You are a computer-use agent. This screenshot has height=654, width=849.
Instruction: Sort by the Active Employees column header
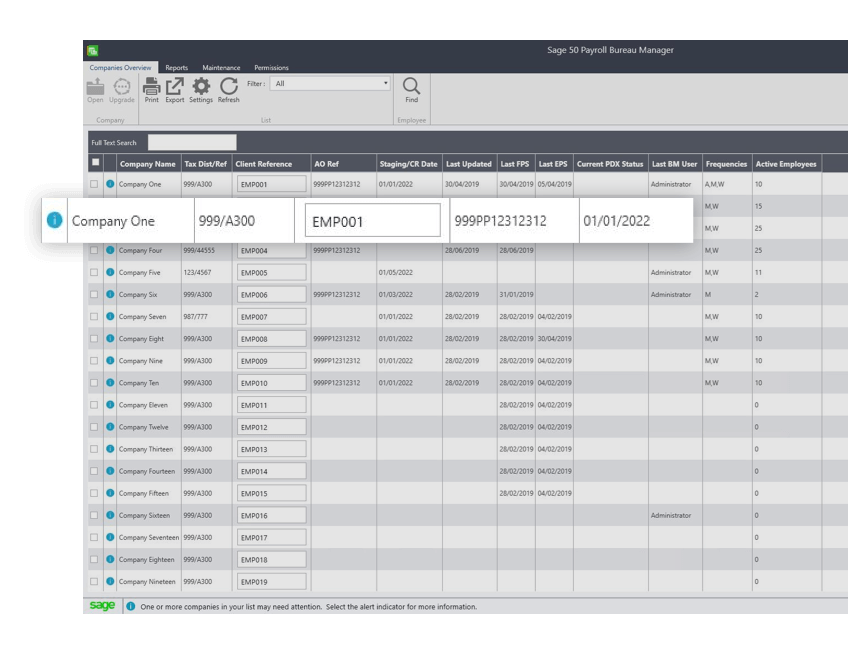(785, 164)
